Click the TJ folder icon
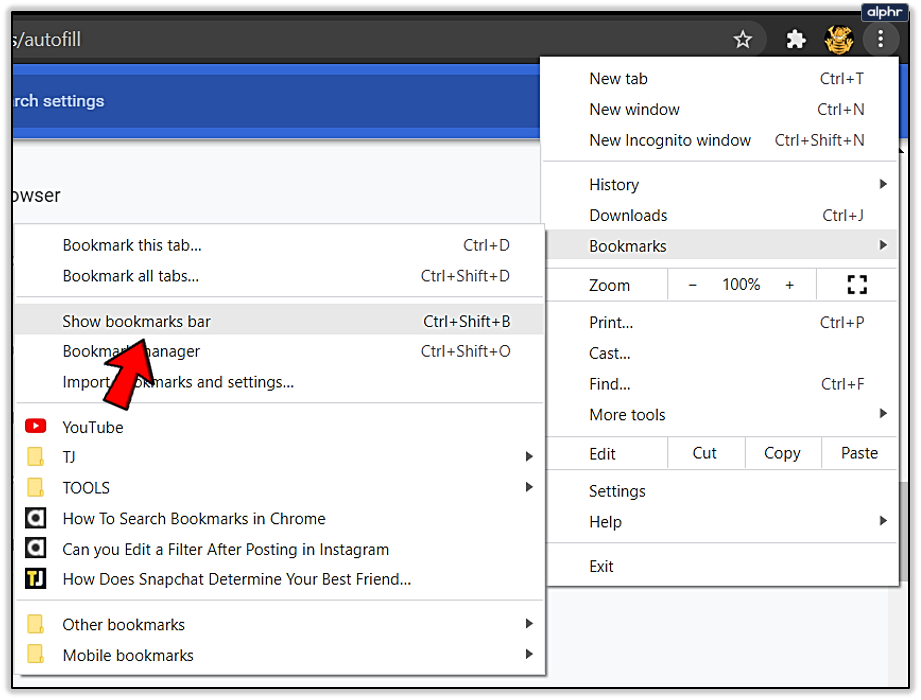 click(35, 456)
